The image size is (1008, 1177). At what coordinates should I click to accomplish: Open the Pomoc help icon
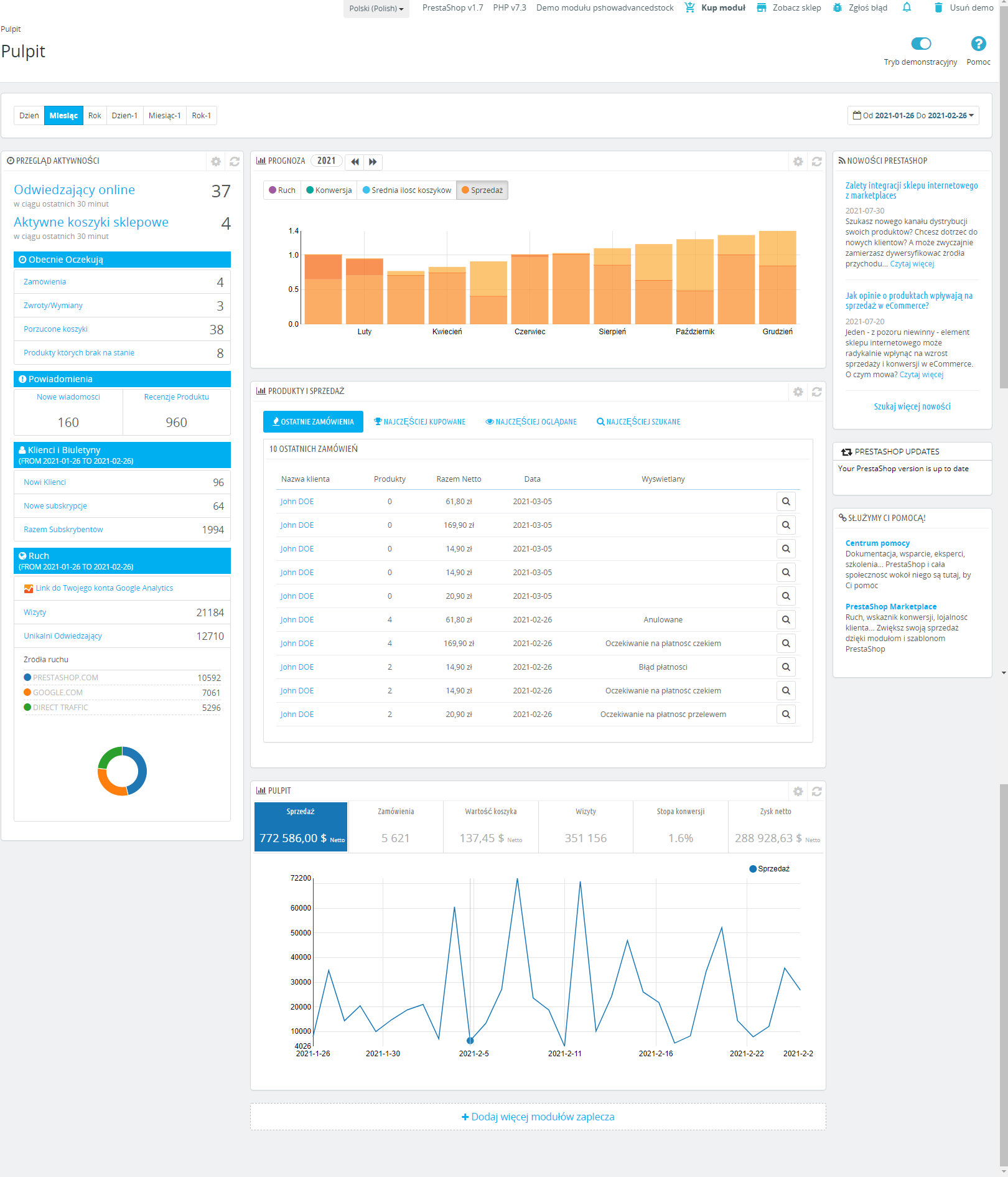point(978,44)
